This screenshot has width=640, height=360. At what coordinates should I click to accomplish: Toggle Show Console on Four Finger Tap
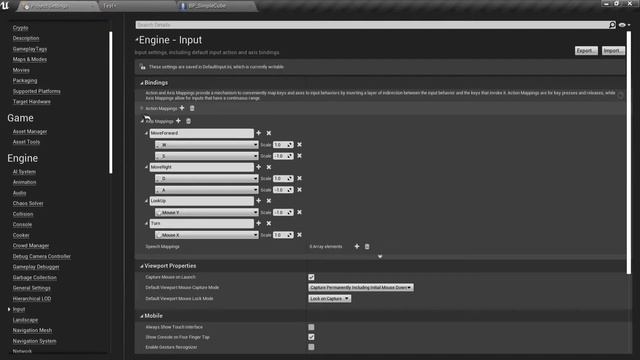click(311, 337)
